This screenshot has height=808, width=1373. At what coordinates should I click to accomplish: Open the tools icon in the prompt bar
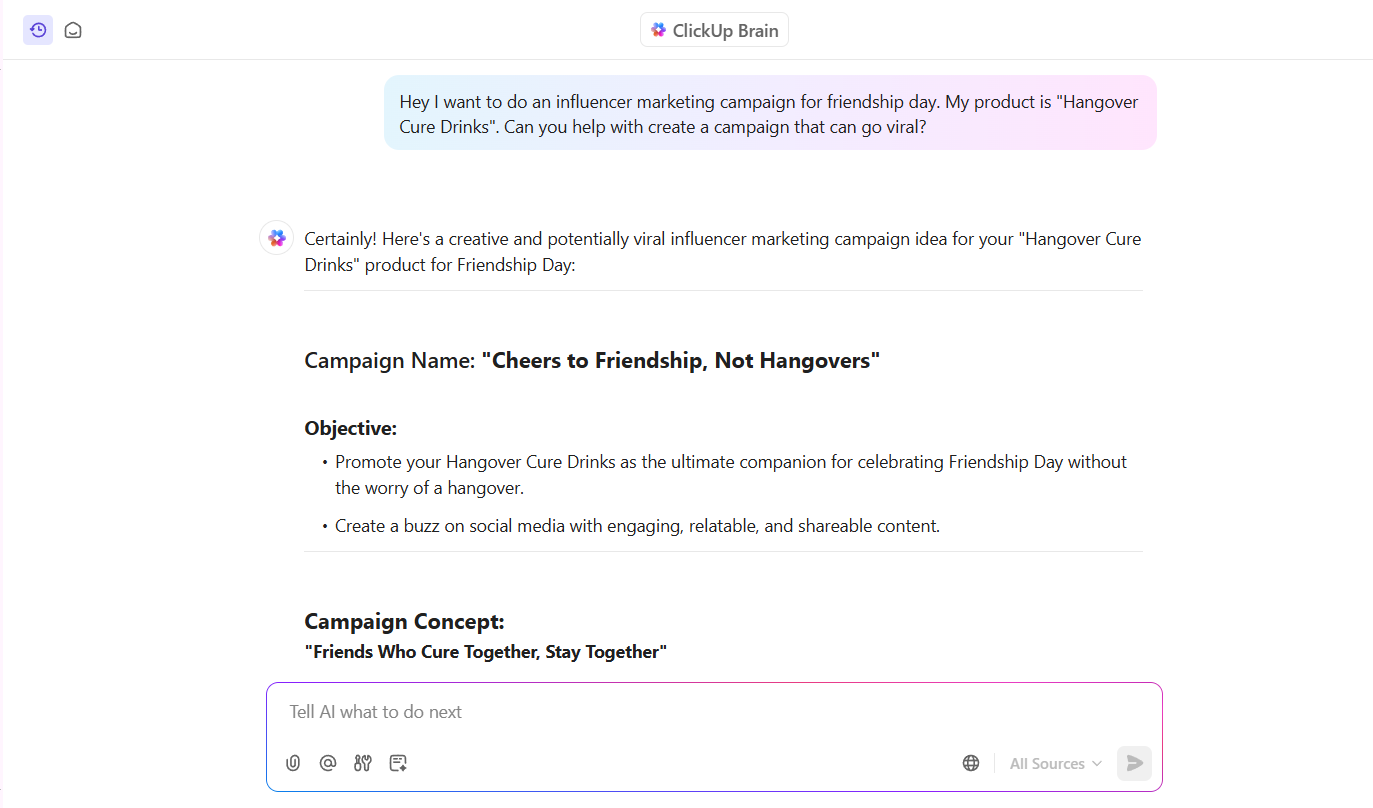point(363,763)
